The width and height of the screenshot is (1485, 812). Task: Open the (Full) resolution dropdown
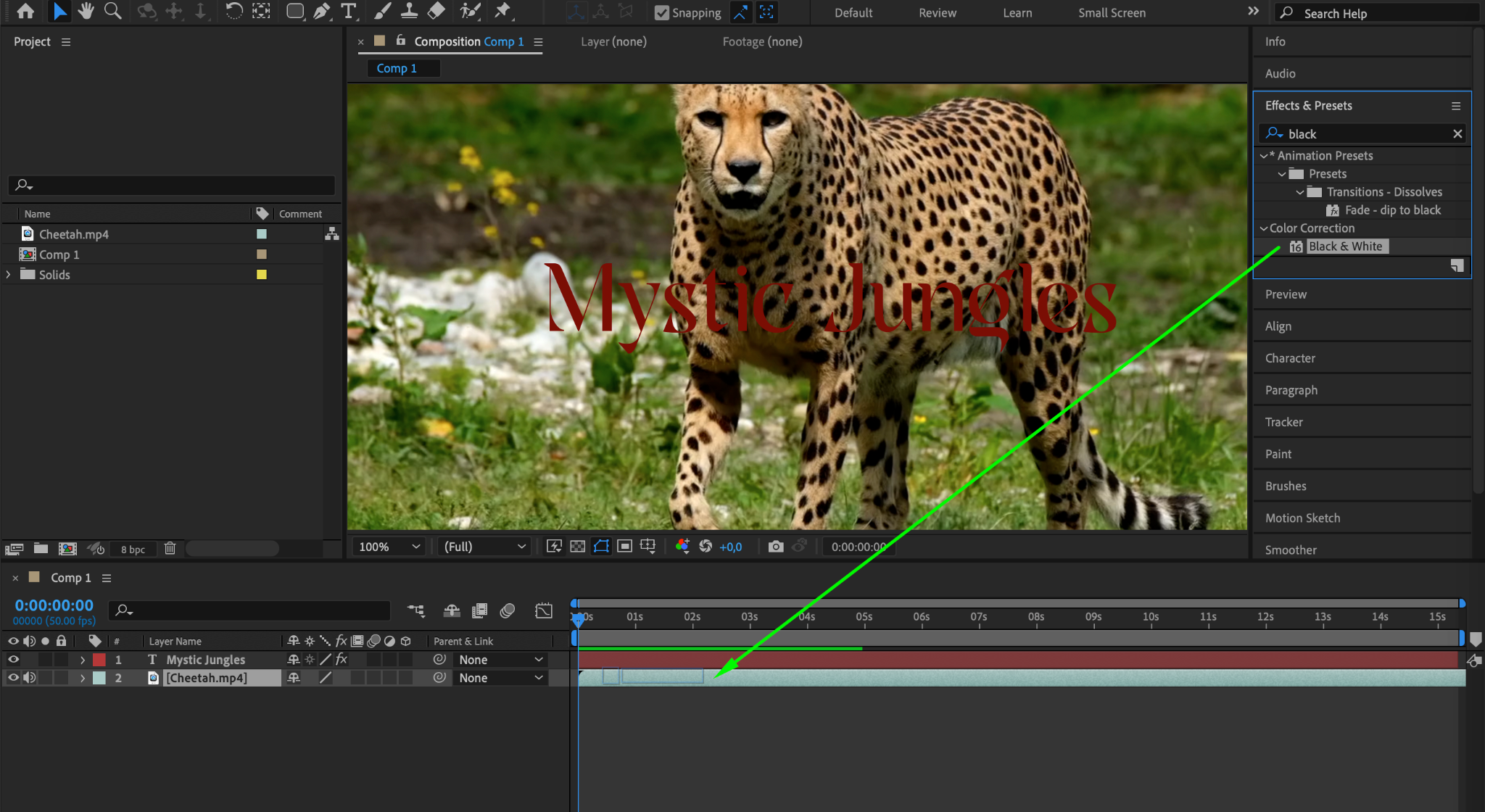(x=484, y=547)
